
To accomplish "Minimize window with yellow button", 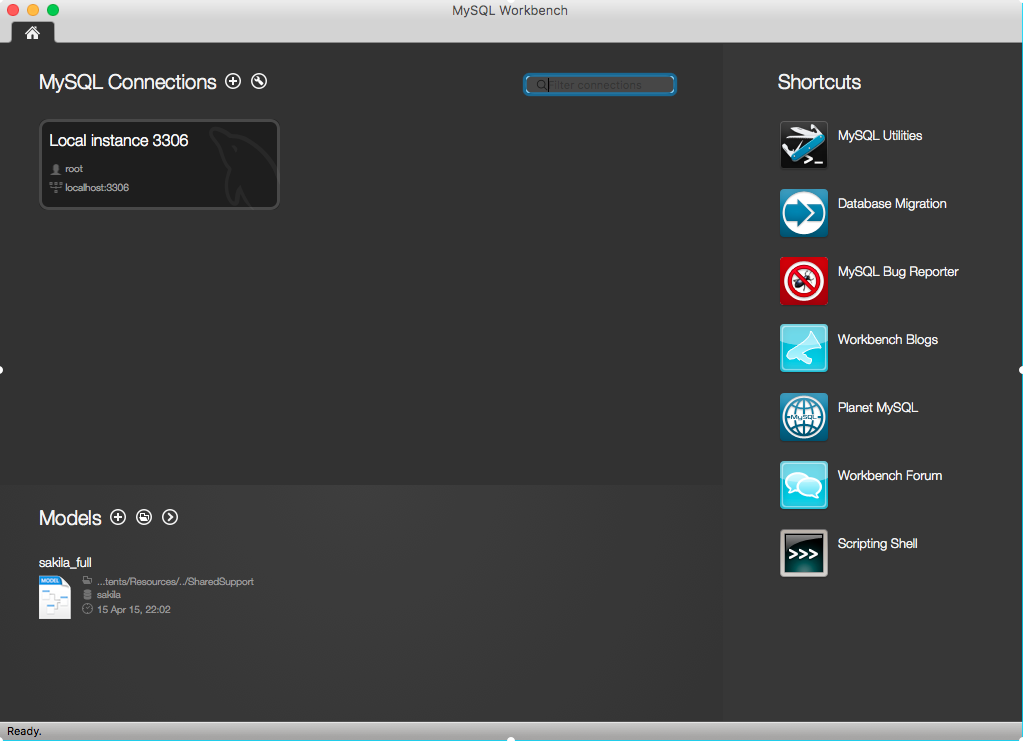I will pos(33,10).
